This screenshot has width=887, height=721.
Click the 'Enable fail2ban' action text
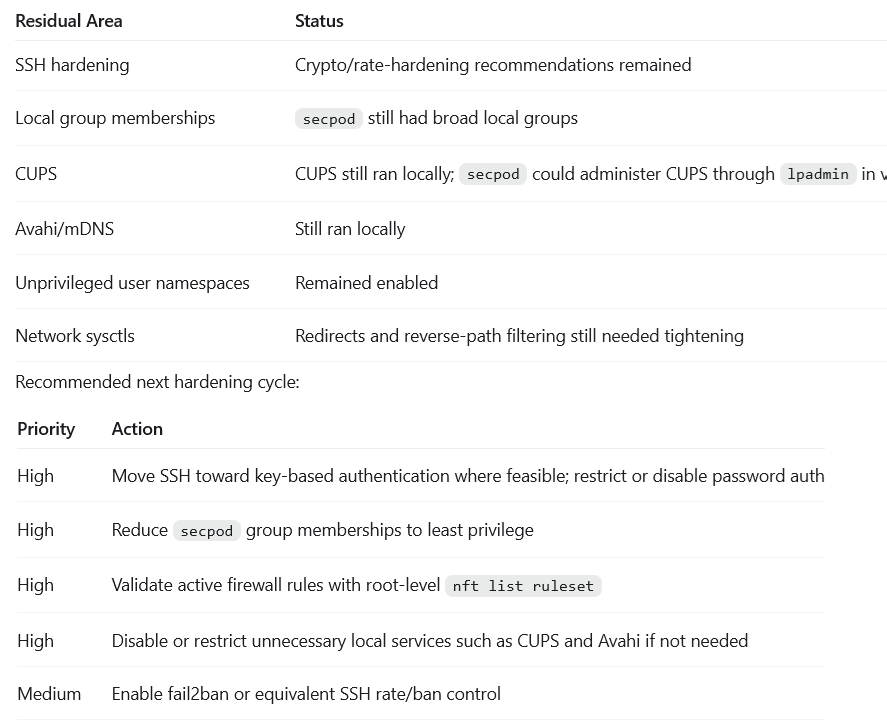coord(306,694)
